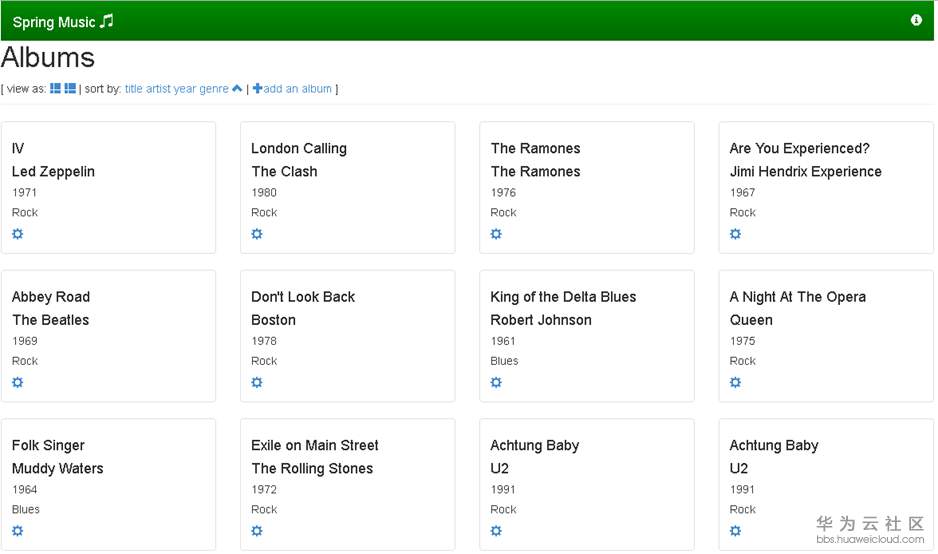Click the Spring Music brand in the header

coord(63,22)
